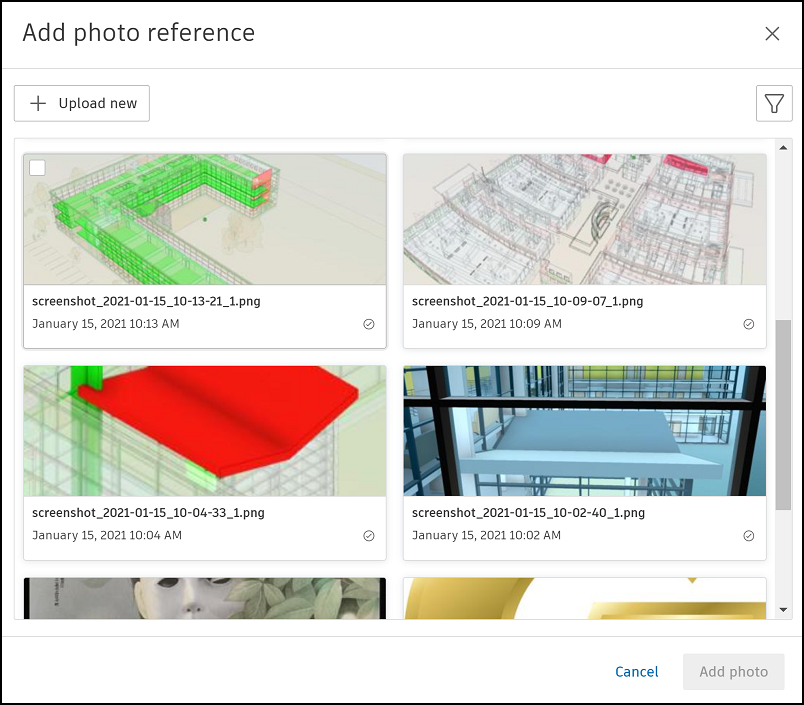This screenshot has height=705, width=804.
Task: Select the gold graphic thumbnail
Action: point(585,598)
